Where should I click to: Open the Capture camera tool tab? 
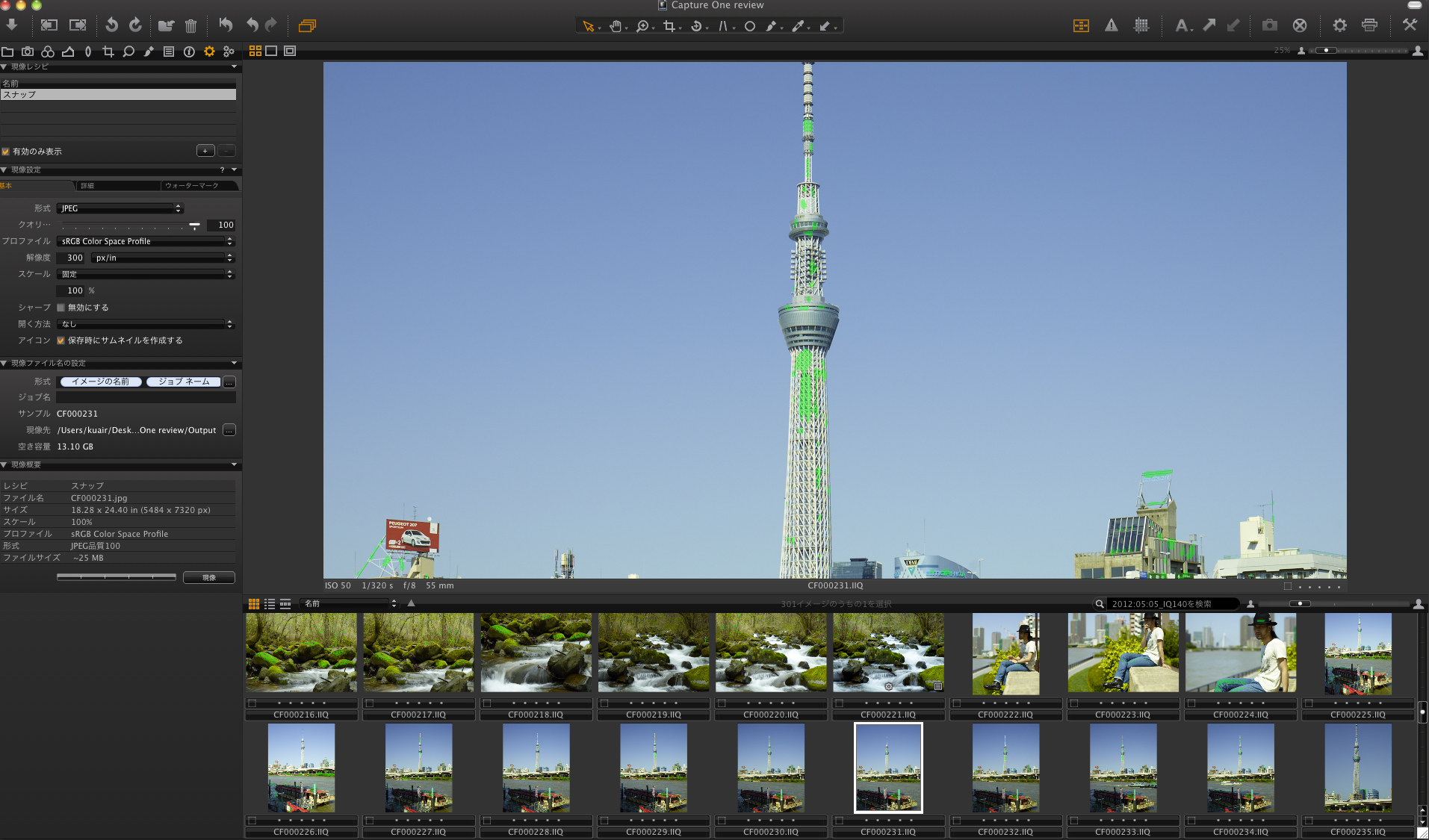[28, 52]
